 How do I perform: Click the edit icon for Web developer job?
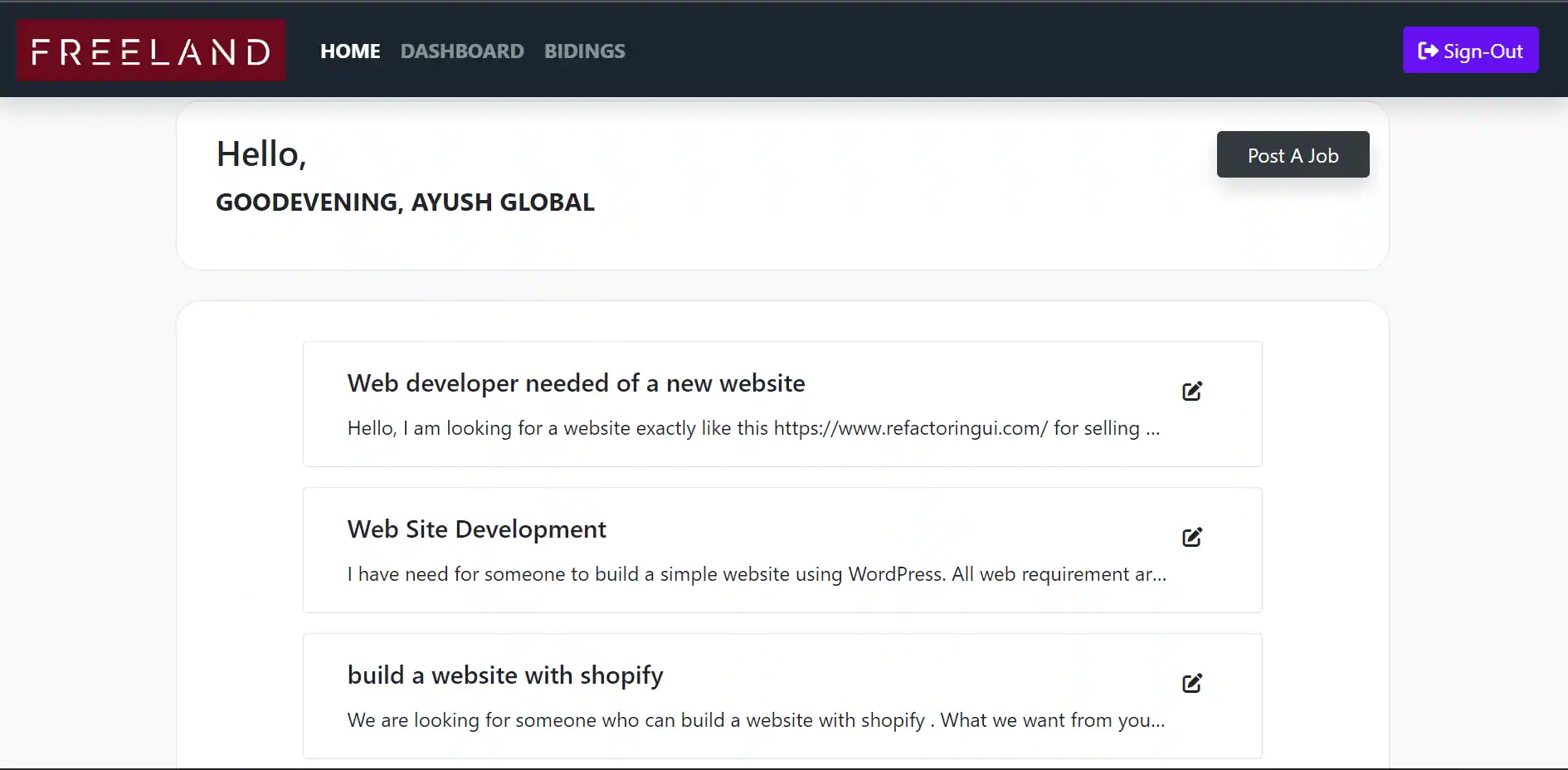(1192, 391)
